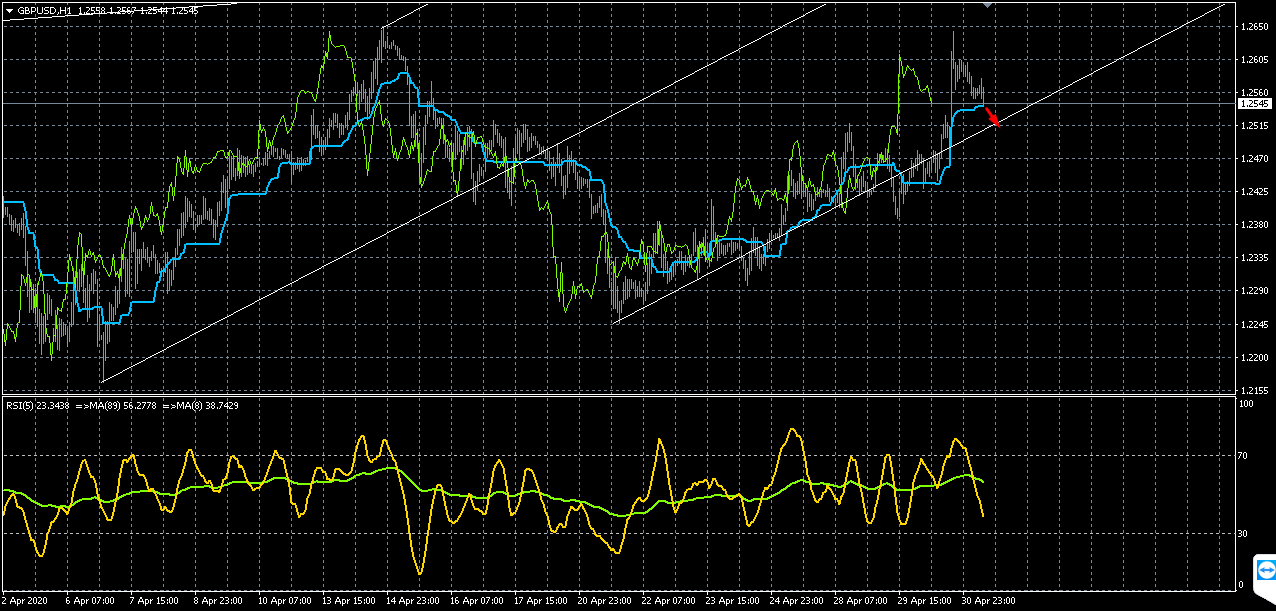Click the RSI scale value 0
This screenshot has height=611, width=1276.
[1242, 585]
